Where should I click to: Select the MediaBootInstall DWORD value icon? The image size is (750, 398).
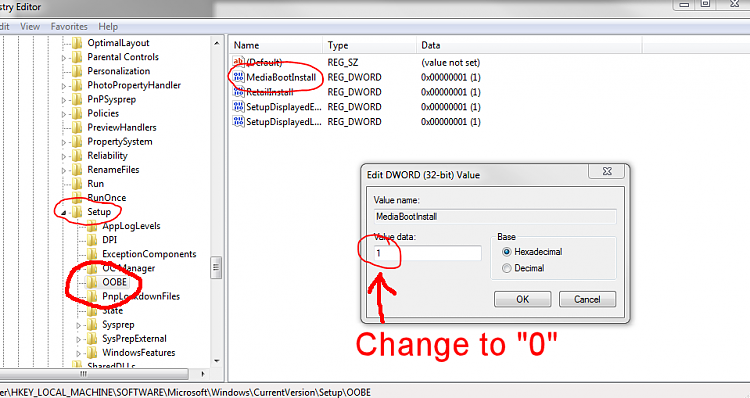[238, 77]
